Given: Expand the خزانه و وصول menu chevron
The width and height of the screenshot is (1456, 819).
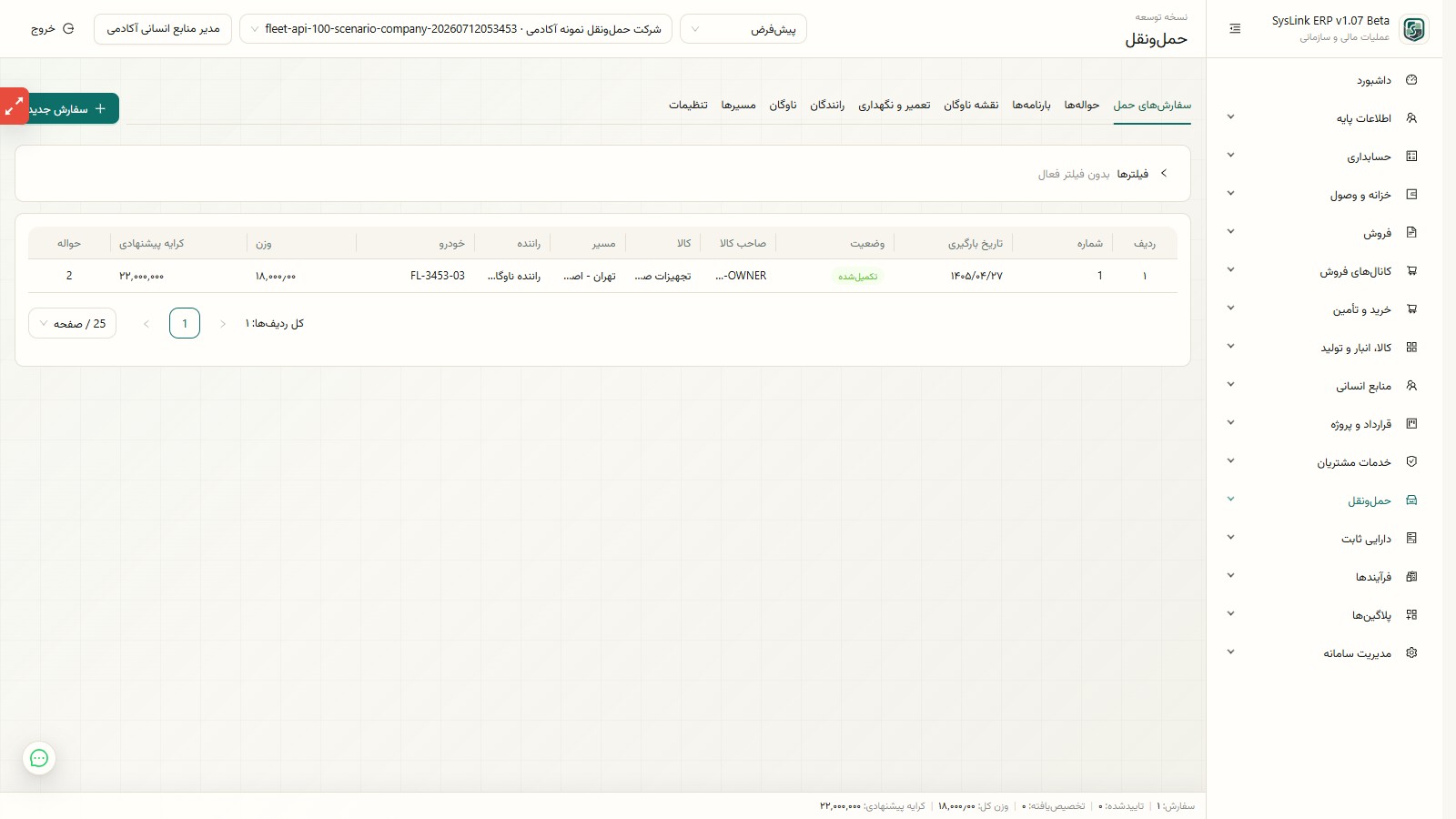Looking at the screenshot, I should (1230, 194).
